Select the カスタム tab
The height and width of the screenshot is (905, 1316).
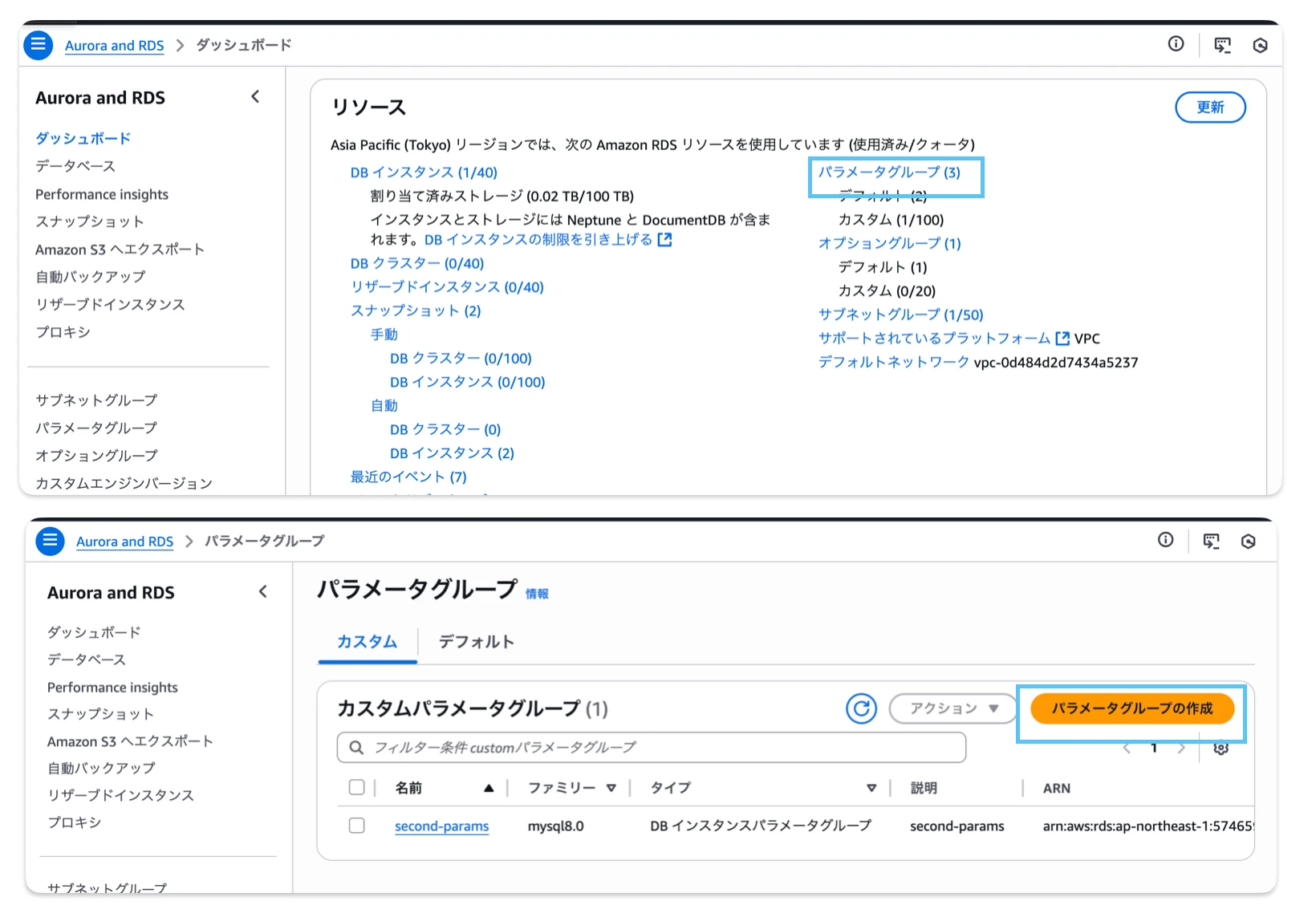pyautogui.click(x=367, y=642)
